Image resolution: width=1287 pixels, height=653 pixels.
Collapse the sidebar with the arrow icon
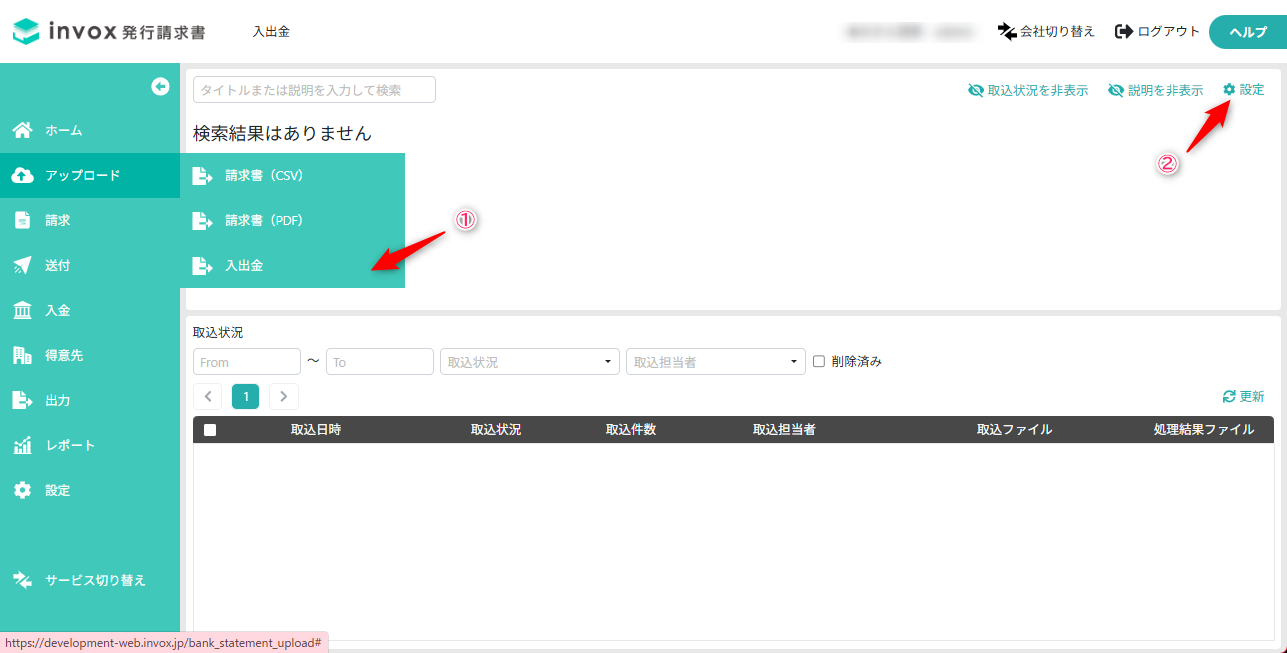pos(160,87)
